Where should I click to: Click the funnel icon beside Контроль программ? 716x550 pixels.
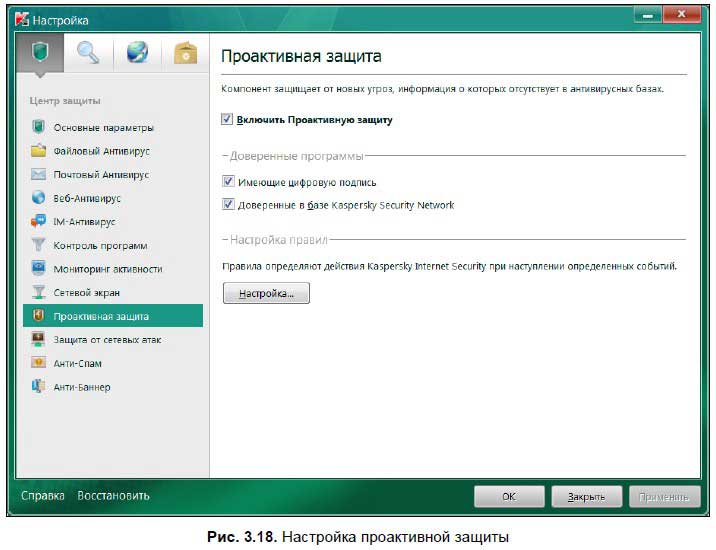tap(38, 245)
